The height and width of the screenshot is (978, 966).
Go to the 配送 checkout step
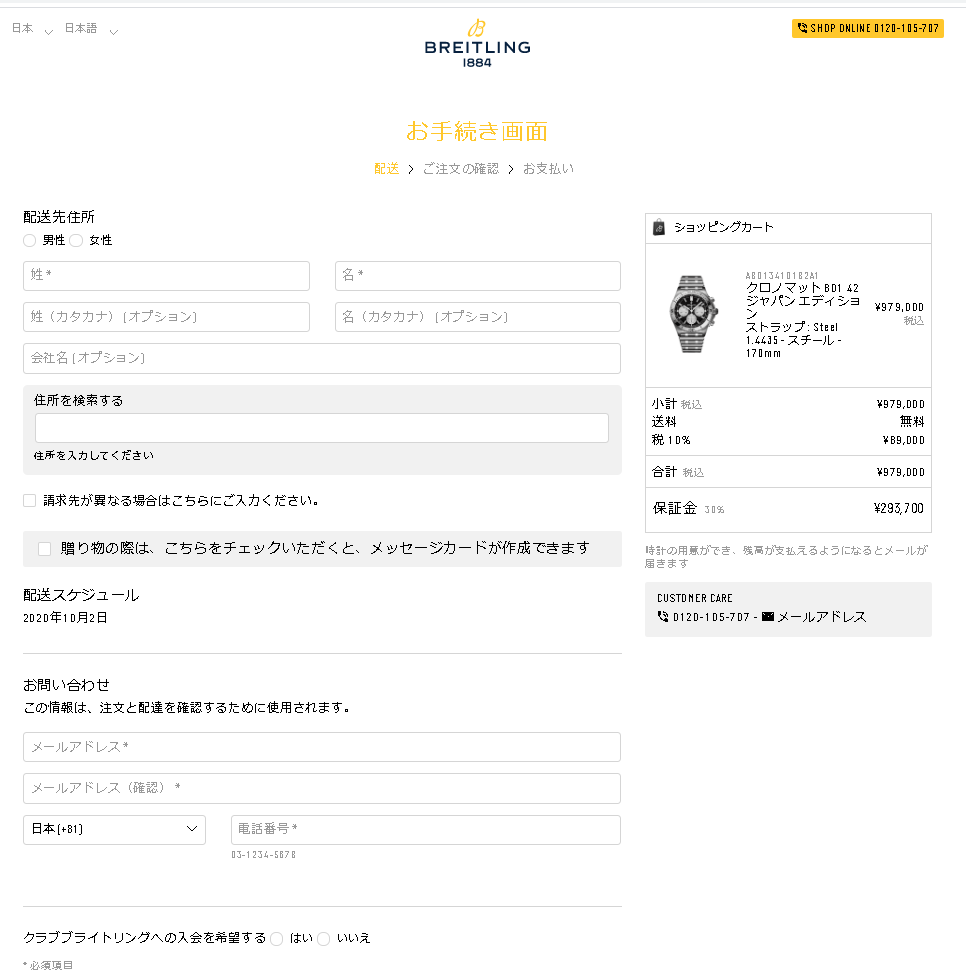386,169
